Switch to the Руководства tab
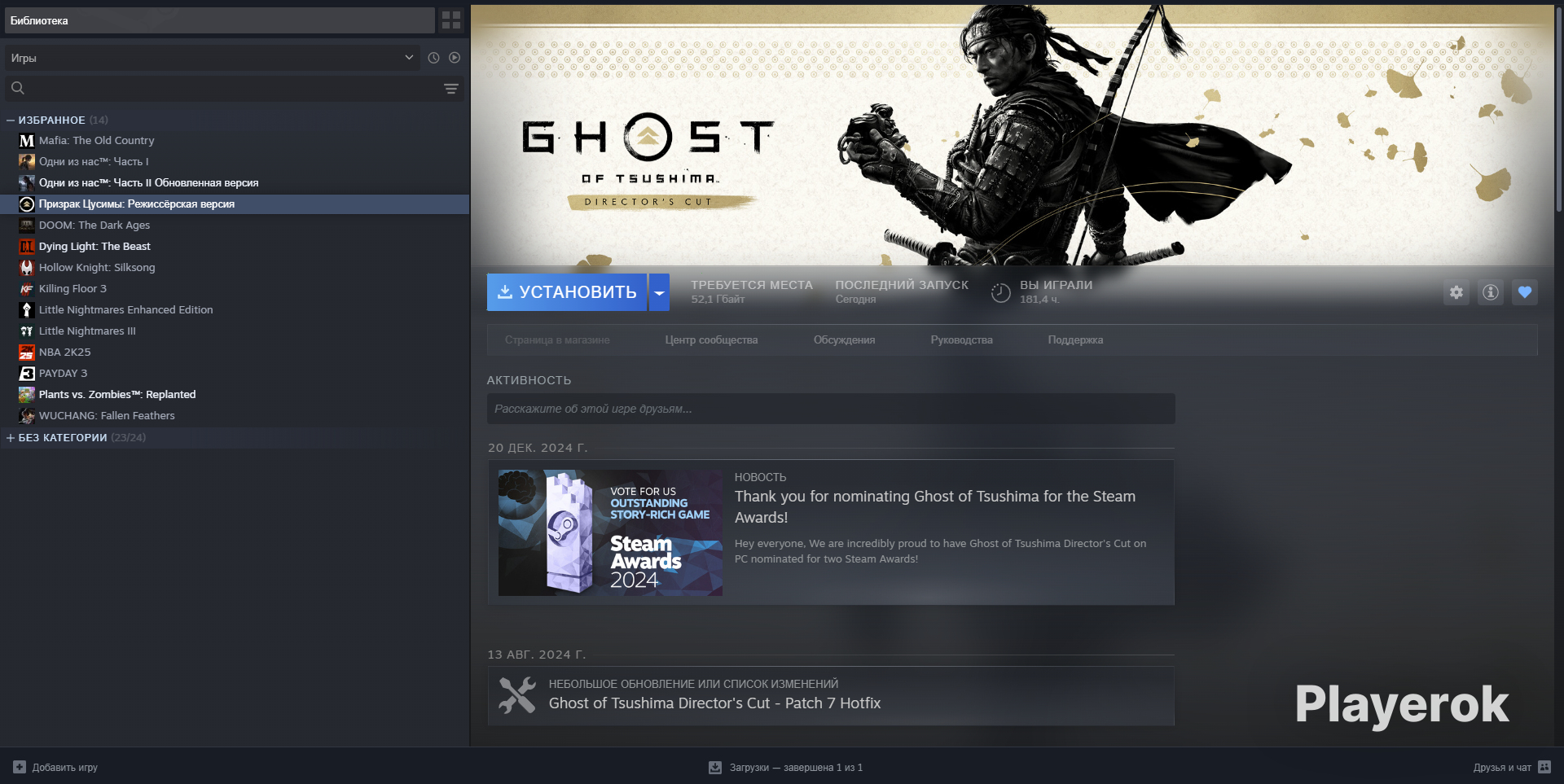The width and height of the screenshot is (1564, 784). click(961, 340)
